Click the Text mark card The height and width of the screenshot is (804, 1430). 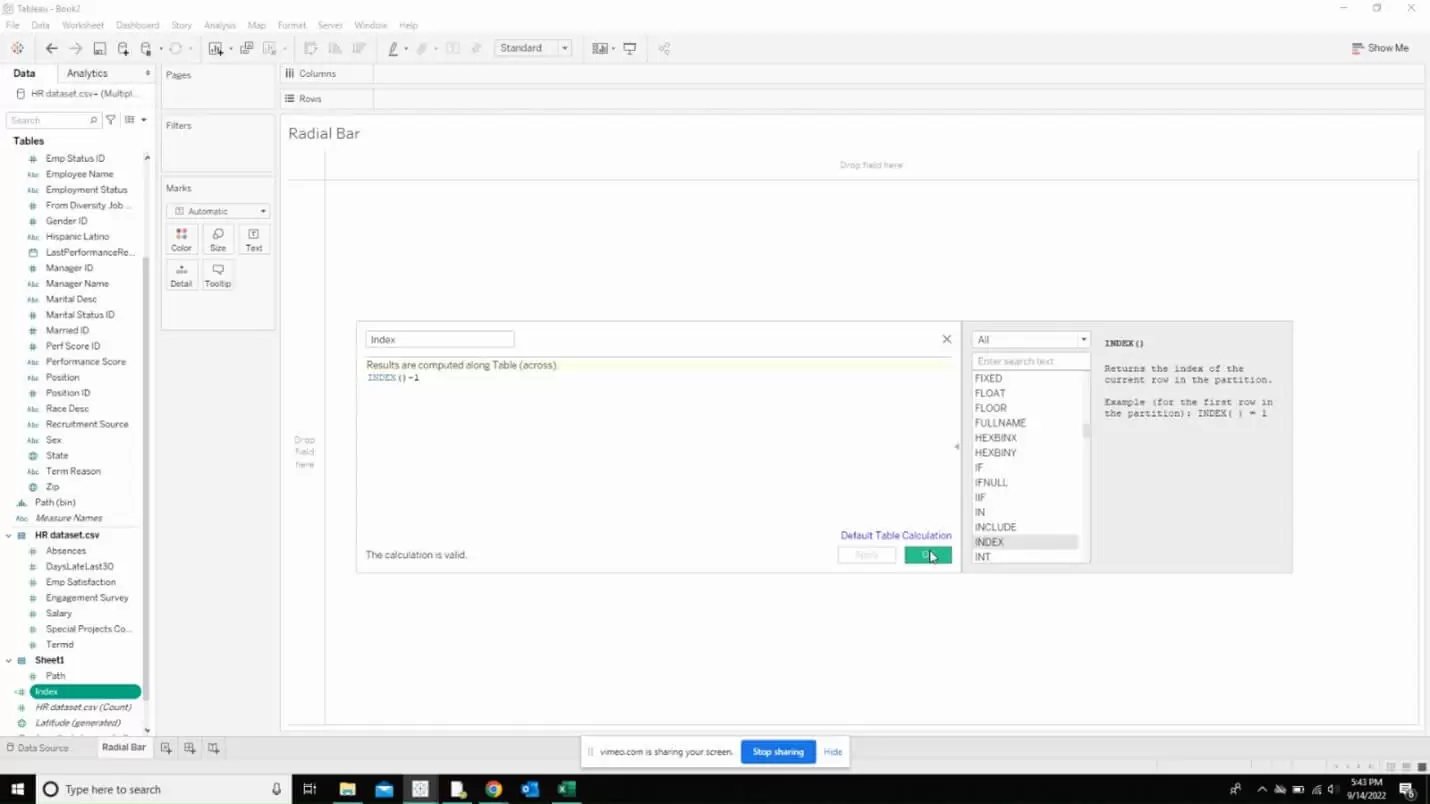[x=254, y=239]
